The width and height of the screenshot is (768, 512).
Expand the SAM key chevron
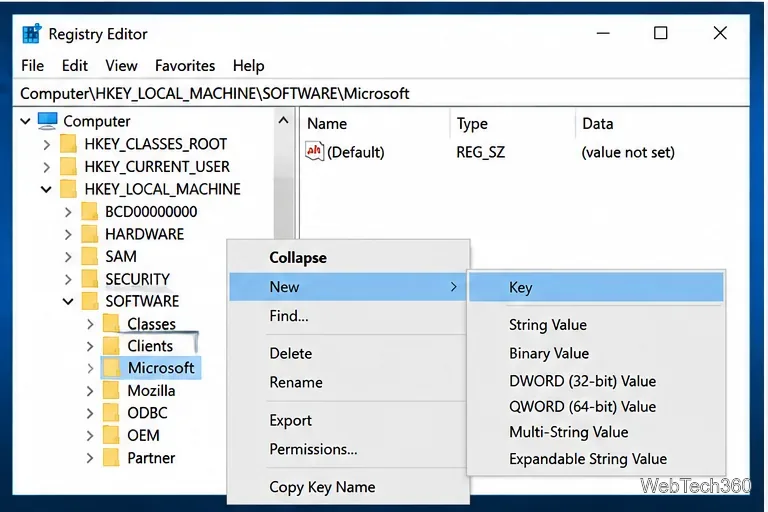click(68, 257)
